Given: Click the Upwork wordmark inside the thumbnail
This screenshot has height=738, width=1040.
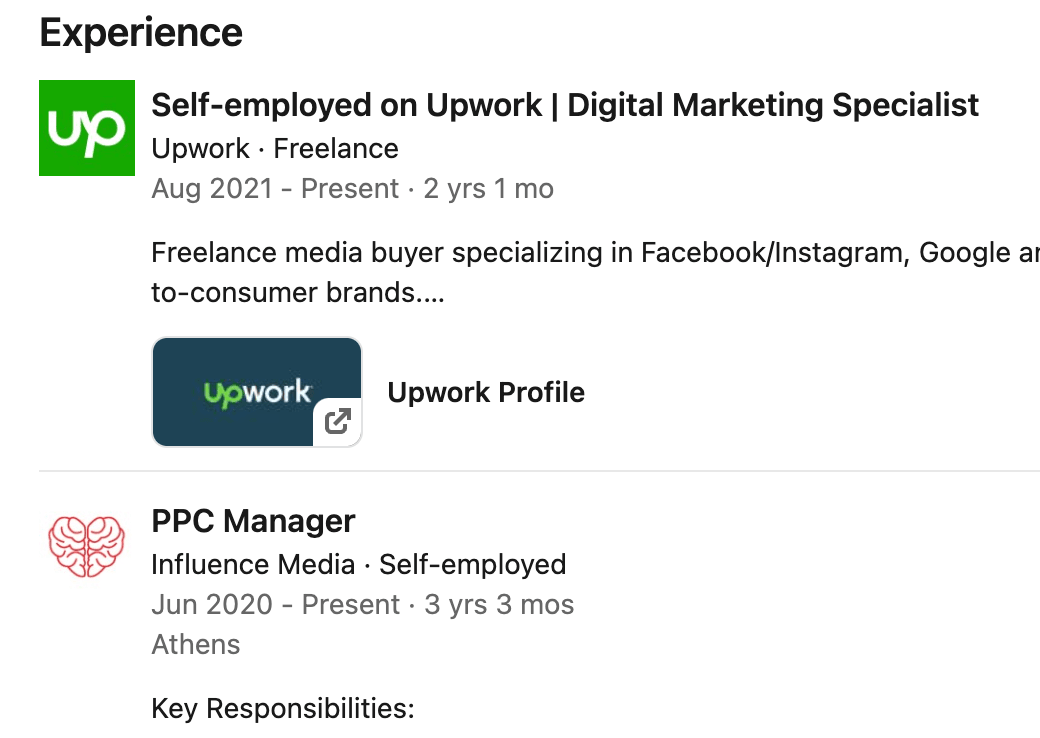Looking at the screenshot, I should 257,392.
